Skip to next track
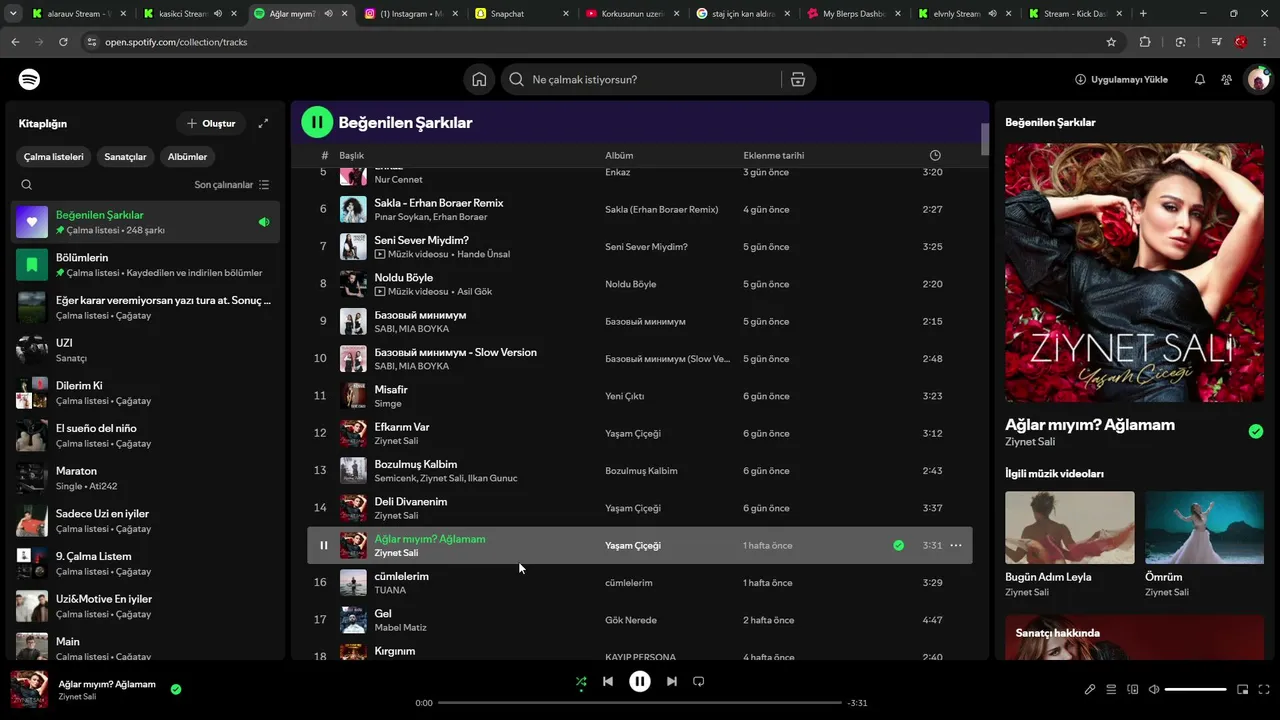The image size is (1280, 720). coord(672,682)
